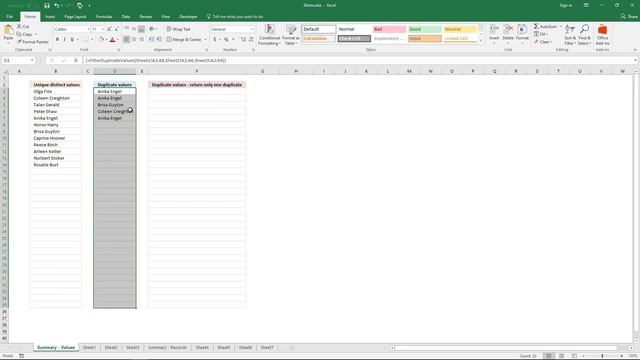The image size is (640, 360).
Task: Open the Developer ribbon tab
Action: [x=188, y=17]
